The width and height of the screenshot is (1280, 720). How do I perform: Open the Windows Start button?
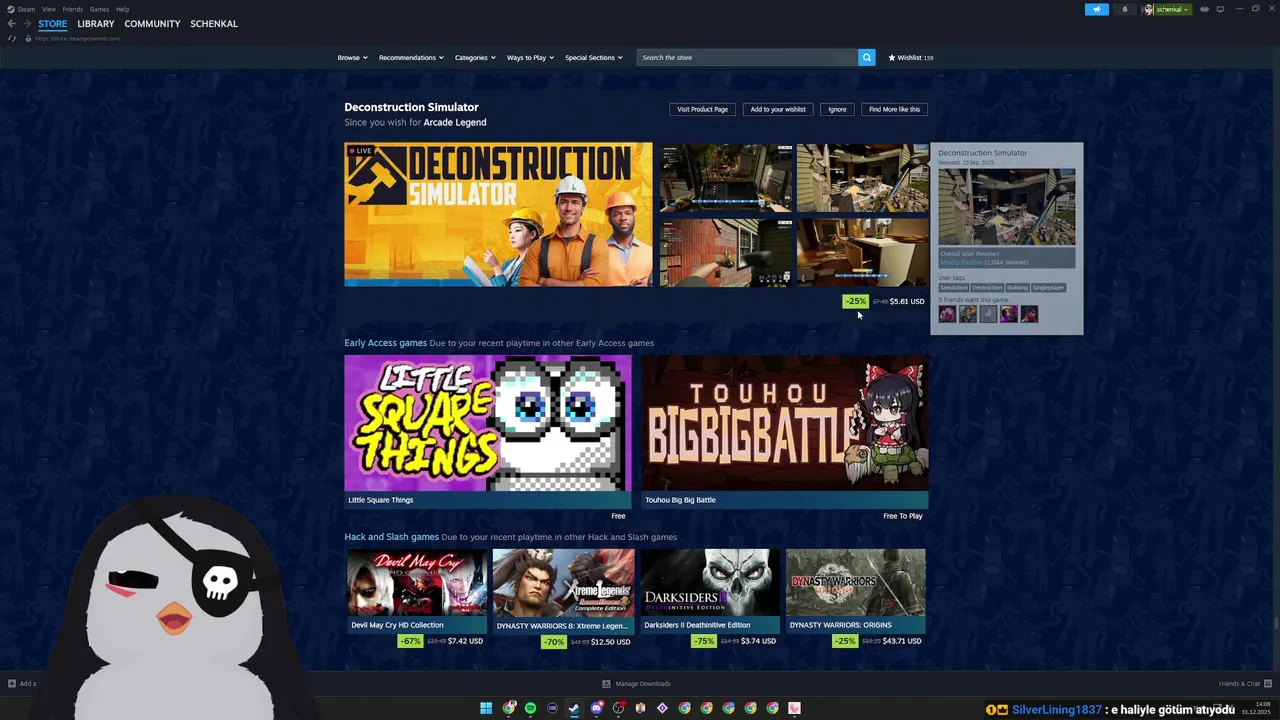pos(486,708)
